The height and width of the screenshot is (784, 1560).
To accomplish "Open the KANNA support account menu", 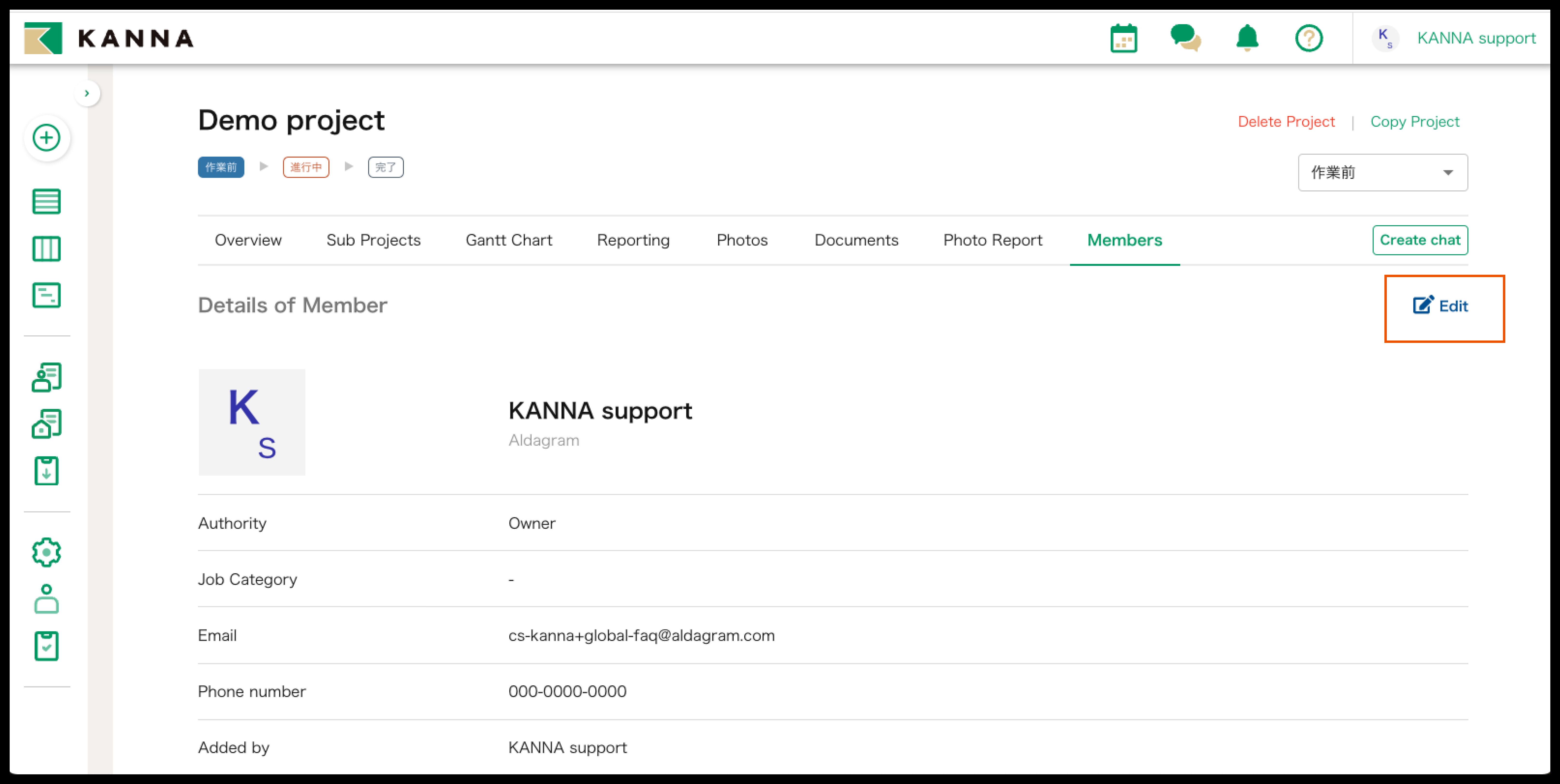I will (x=1476, y=38).
